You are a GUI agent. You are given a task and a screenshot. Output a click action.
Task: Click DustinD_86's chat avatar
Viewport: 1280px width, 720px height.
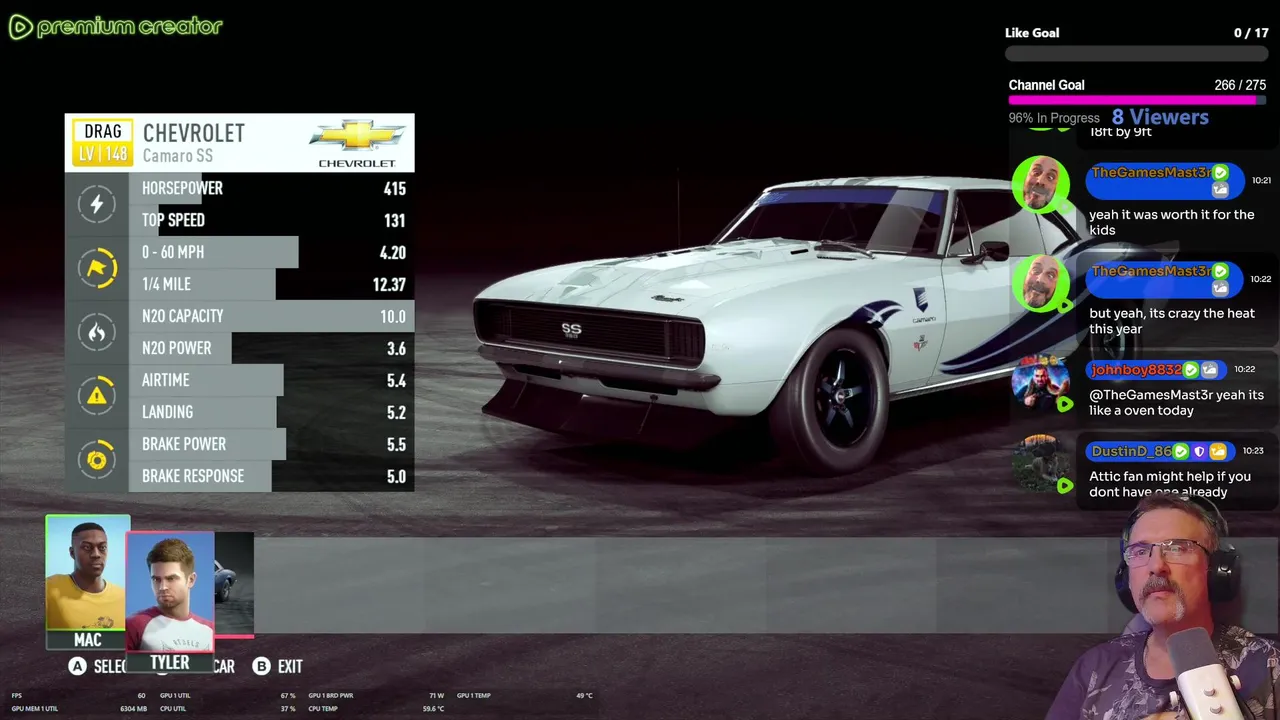click(x=1040, y=462)
